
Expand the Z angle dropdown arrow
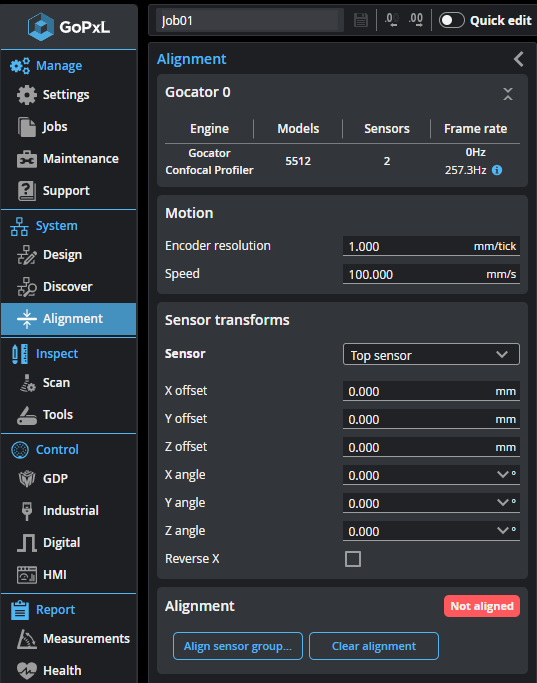pos(503,530)
